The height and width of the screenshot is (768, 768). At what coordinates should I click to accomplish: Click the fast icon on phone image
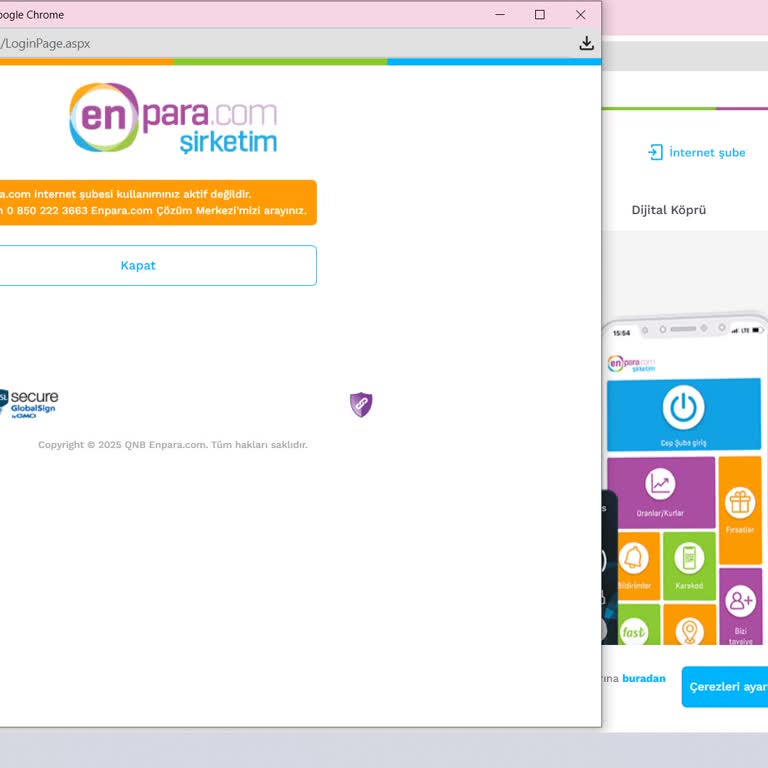point(633,632)
